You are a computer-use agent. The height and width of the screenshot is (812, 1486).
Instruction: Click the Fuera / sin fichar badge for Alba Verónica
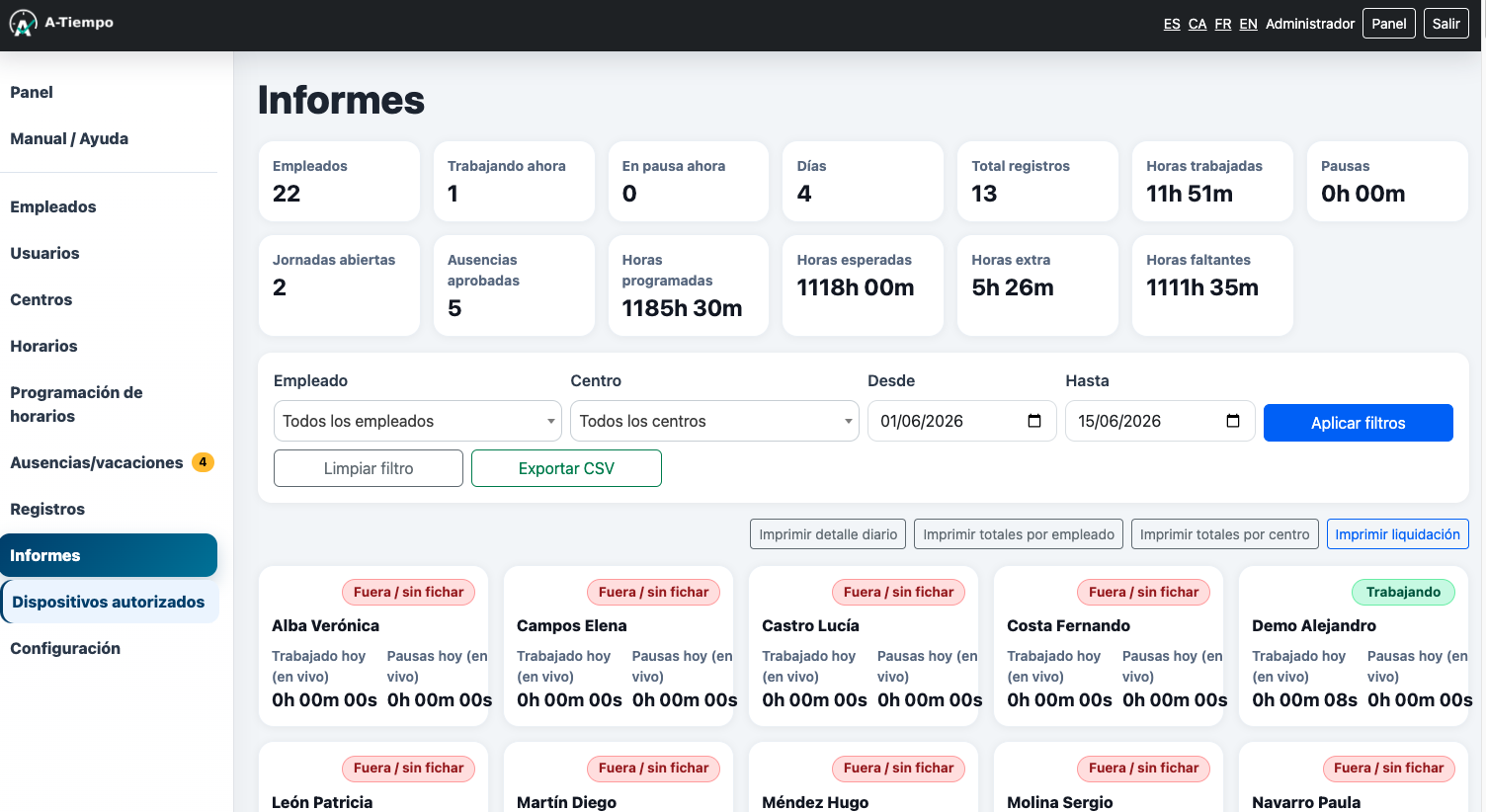pos(408,592)
